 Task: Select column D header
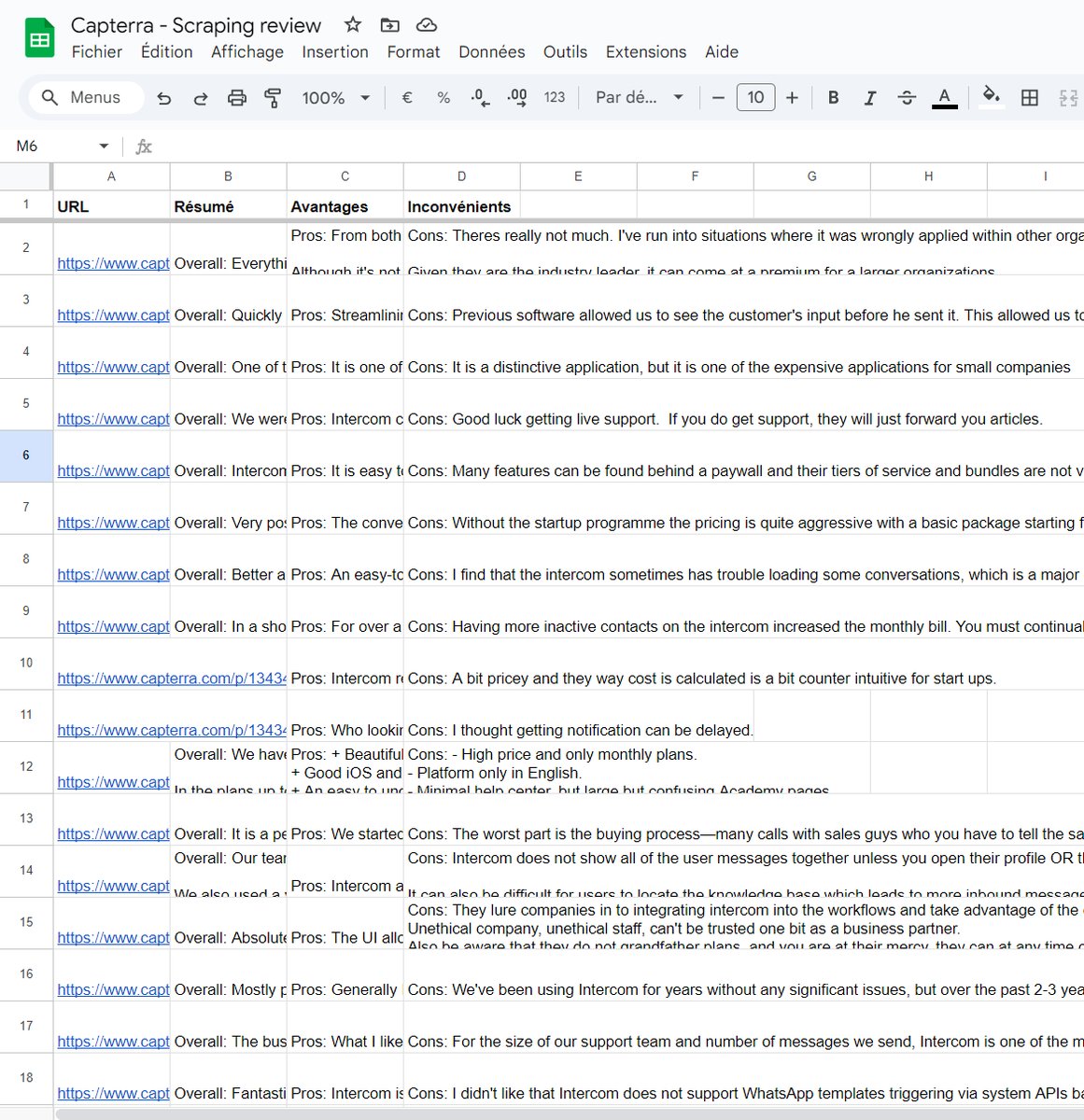point(461,176)
